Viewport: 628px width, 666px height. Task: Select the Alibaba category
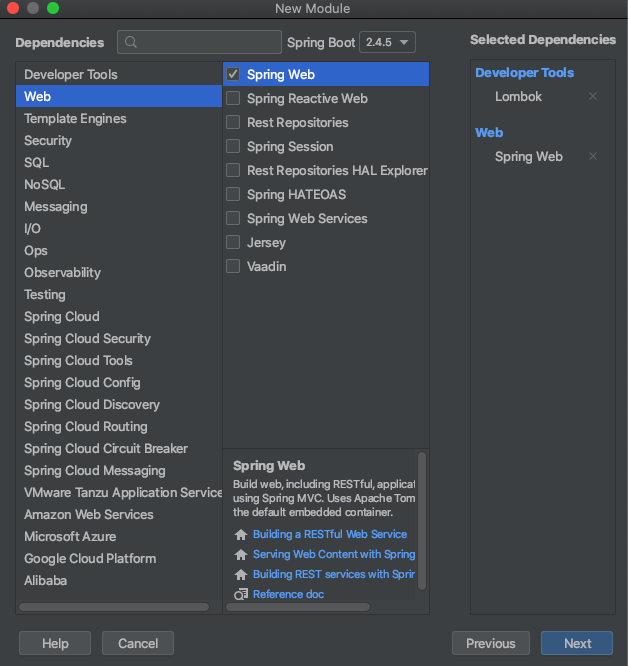pyautogui.click(x=119, y=581)
